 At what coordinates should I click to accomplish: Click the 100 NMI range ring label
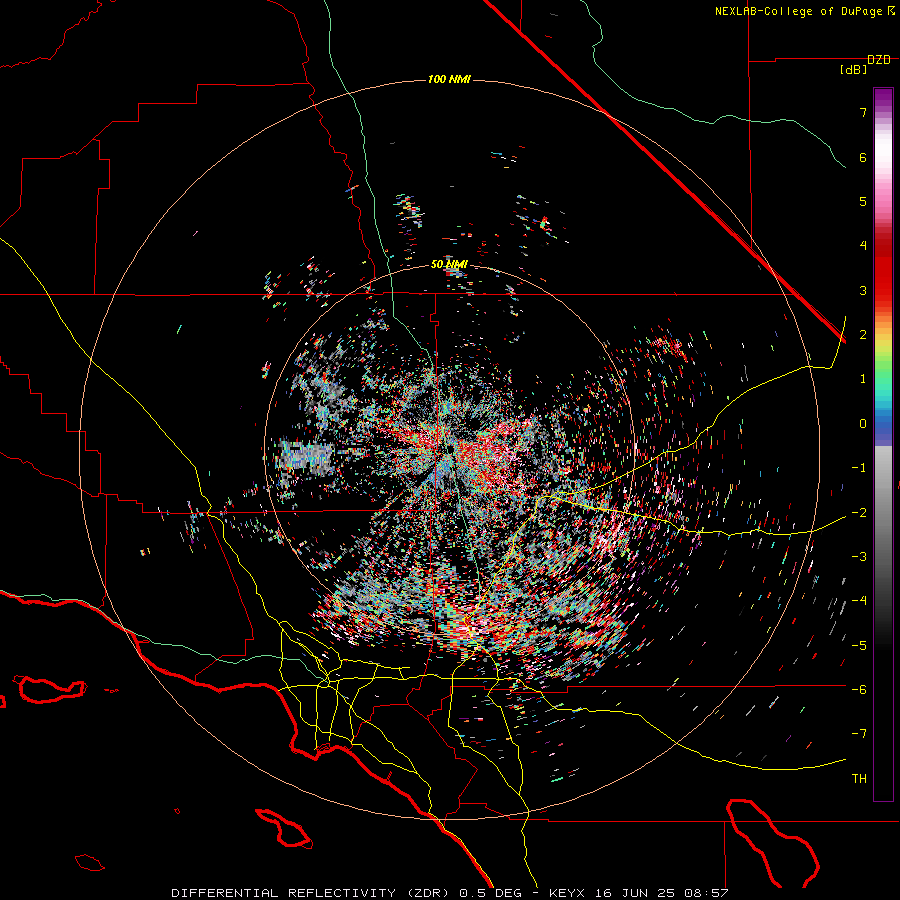click(x=449, y=79)
